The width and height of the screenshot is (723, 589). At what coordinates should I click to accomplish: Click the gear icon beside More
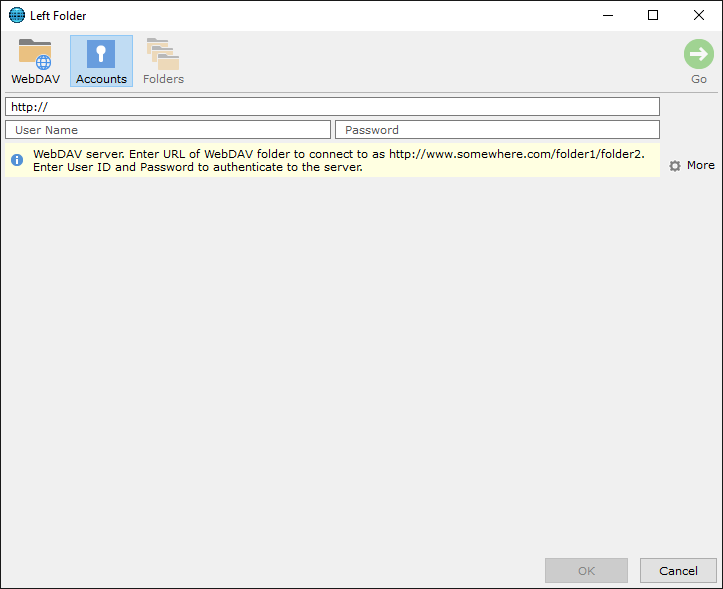(675, 166)
